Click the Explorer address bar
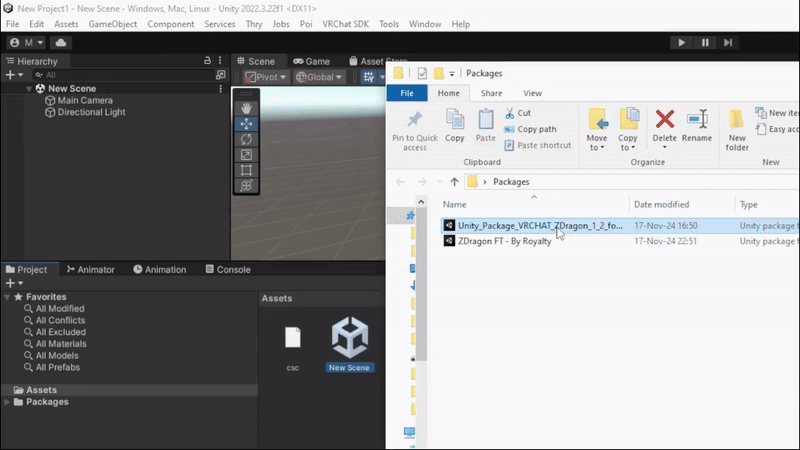The height and width of the screenshot is (450, 800). pyautogui.click(x=632, y=182)
